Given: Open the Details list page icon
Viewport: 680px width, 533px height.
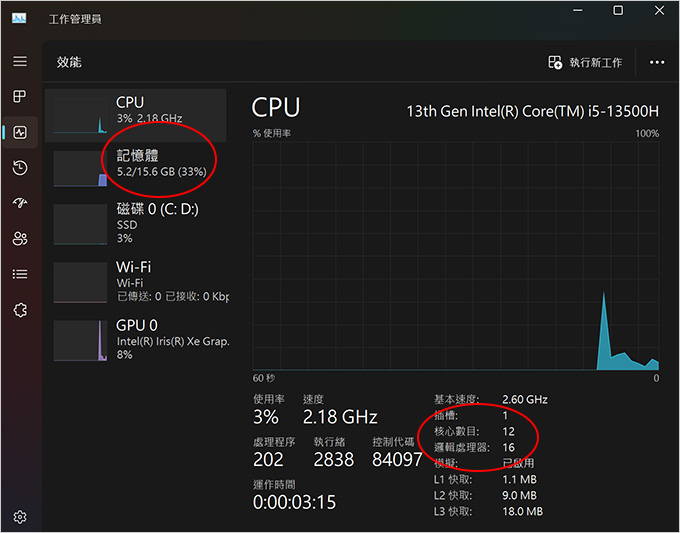Looking at the screenshot, I should pyautogui.click(x=20, y=274).
